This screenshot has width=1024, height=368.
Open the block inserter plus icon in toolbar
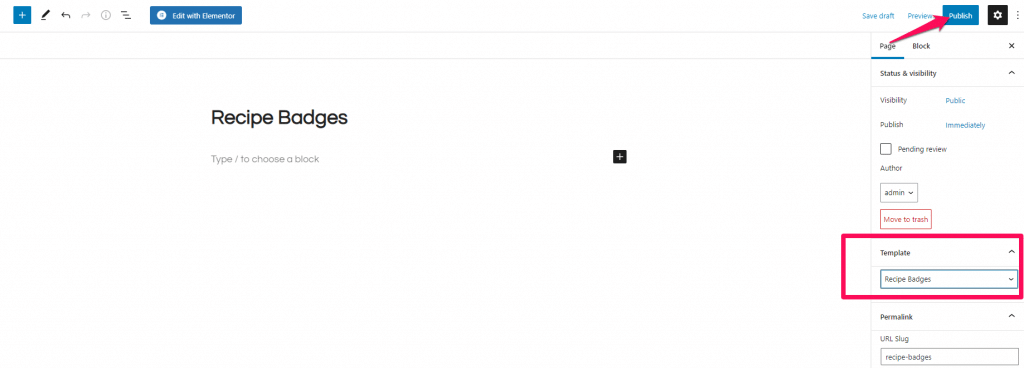click(x=22, y=15)
